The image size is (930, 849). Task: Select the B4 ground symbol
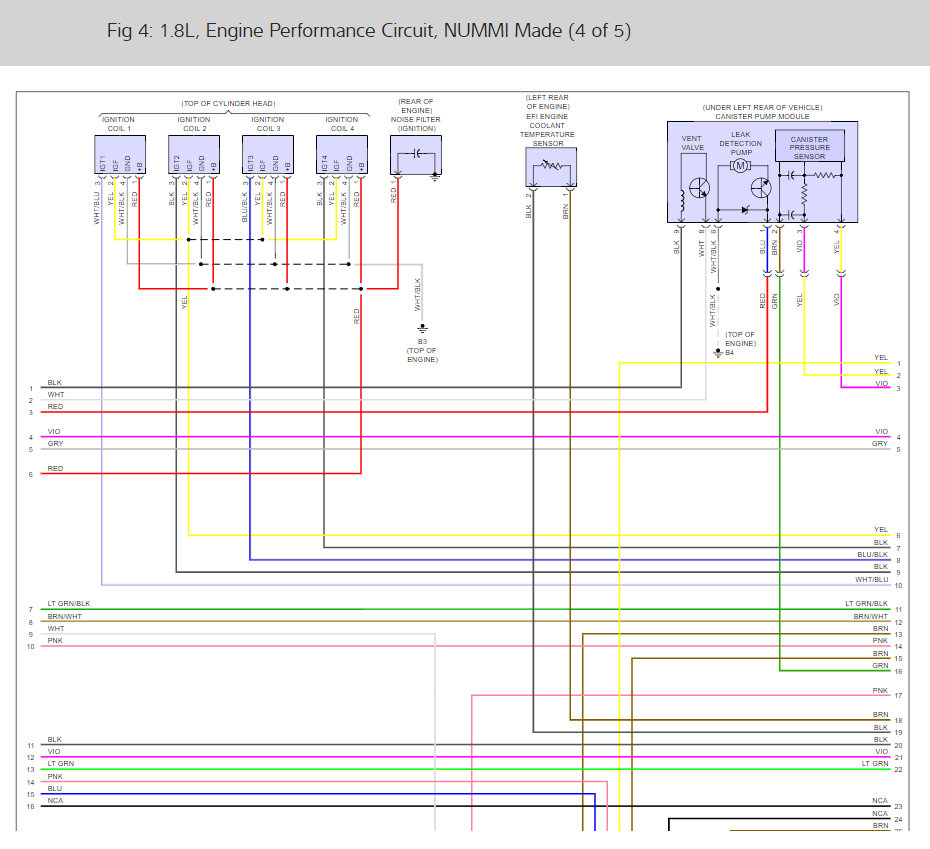click(718, 353)
